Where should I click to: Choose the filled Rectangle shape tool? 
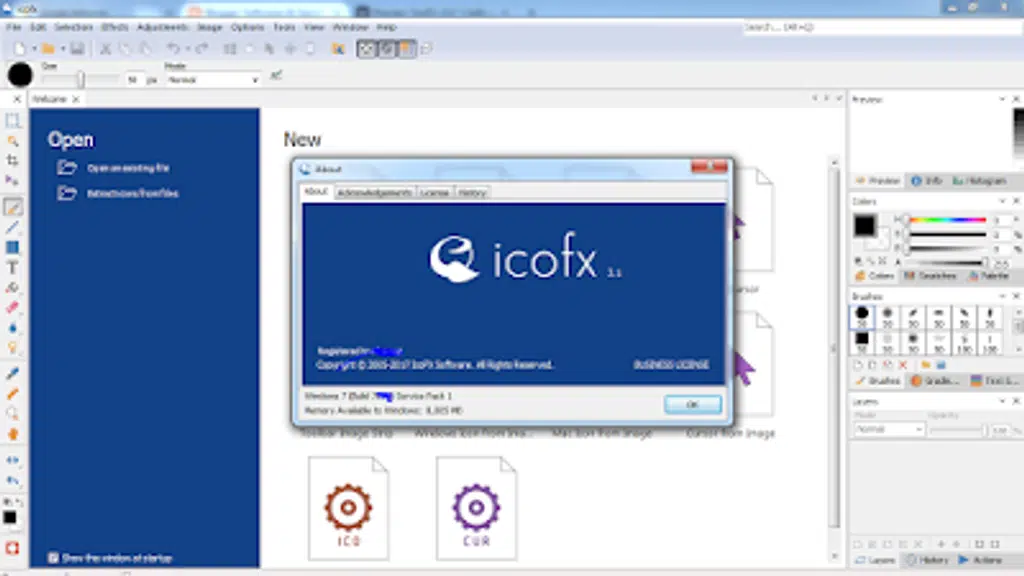(x=12, y=248)
